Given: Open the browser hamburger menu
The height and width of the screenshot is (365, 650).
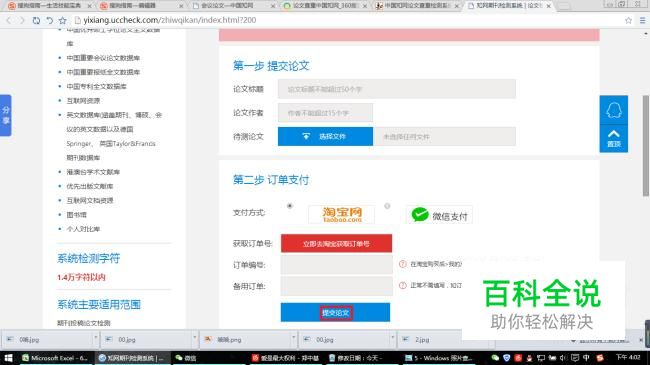Looking at the screenshot, I should (642, 20).
